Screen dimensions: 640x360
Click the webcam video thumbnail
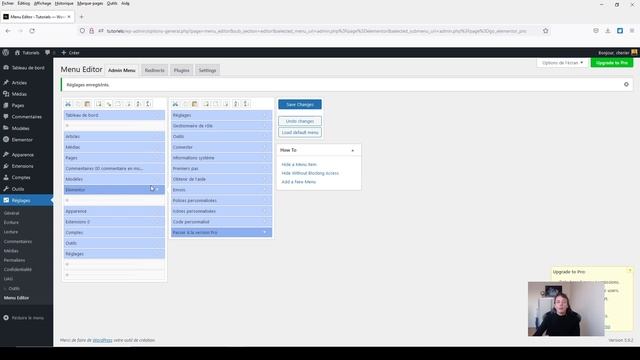click(x=566, y=309)
